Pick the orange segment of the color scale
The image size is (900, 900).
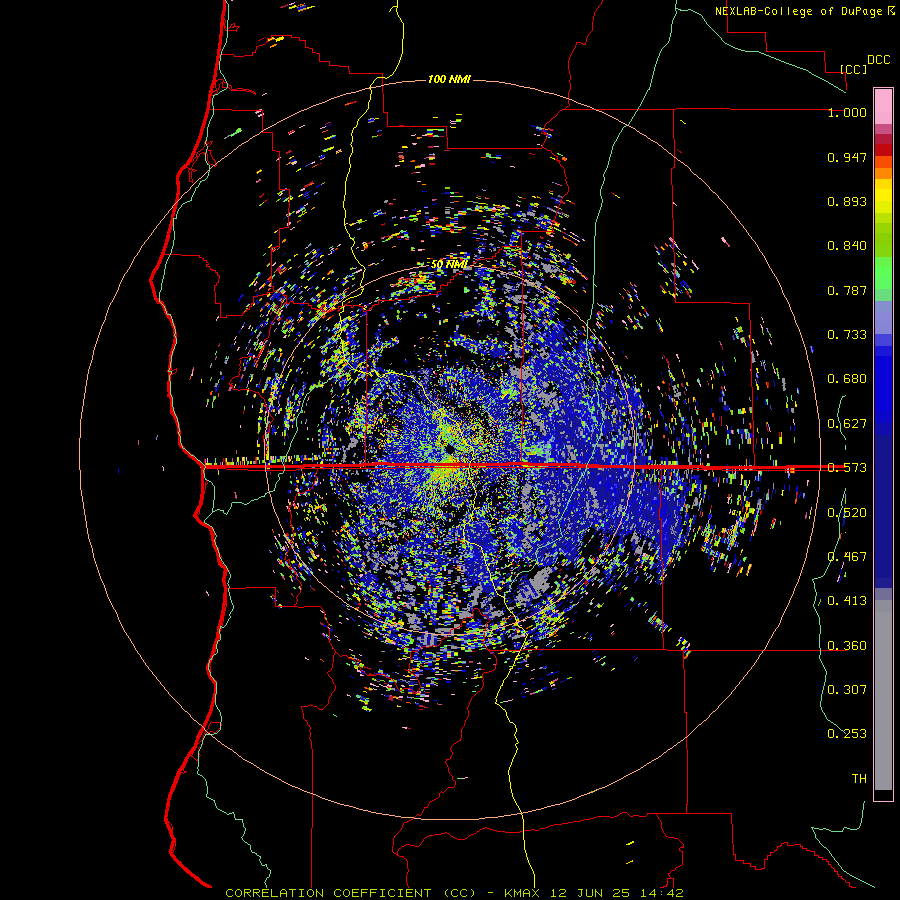883,173
